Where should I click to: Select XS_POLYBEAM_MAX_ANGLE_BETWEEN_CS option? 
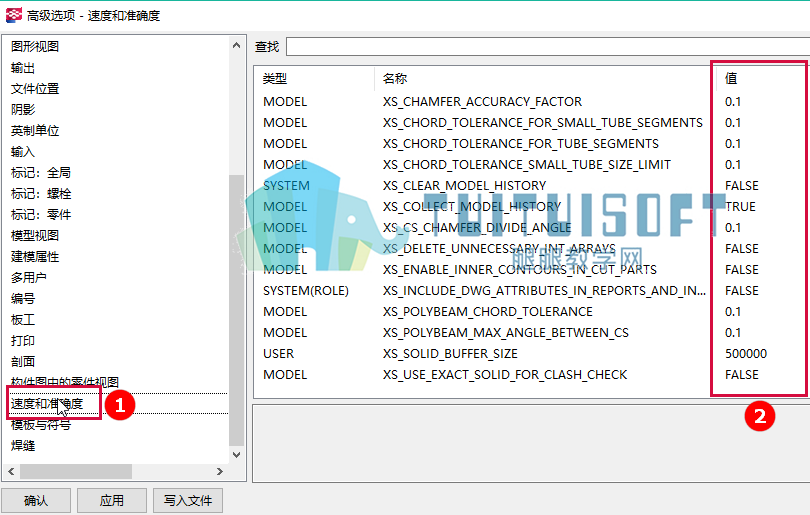[x=506, y=333]
